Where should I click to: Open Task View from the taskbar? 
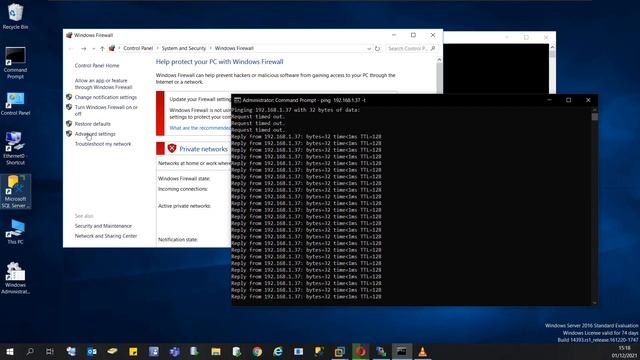[50, 351]
